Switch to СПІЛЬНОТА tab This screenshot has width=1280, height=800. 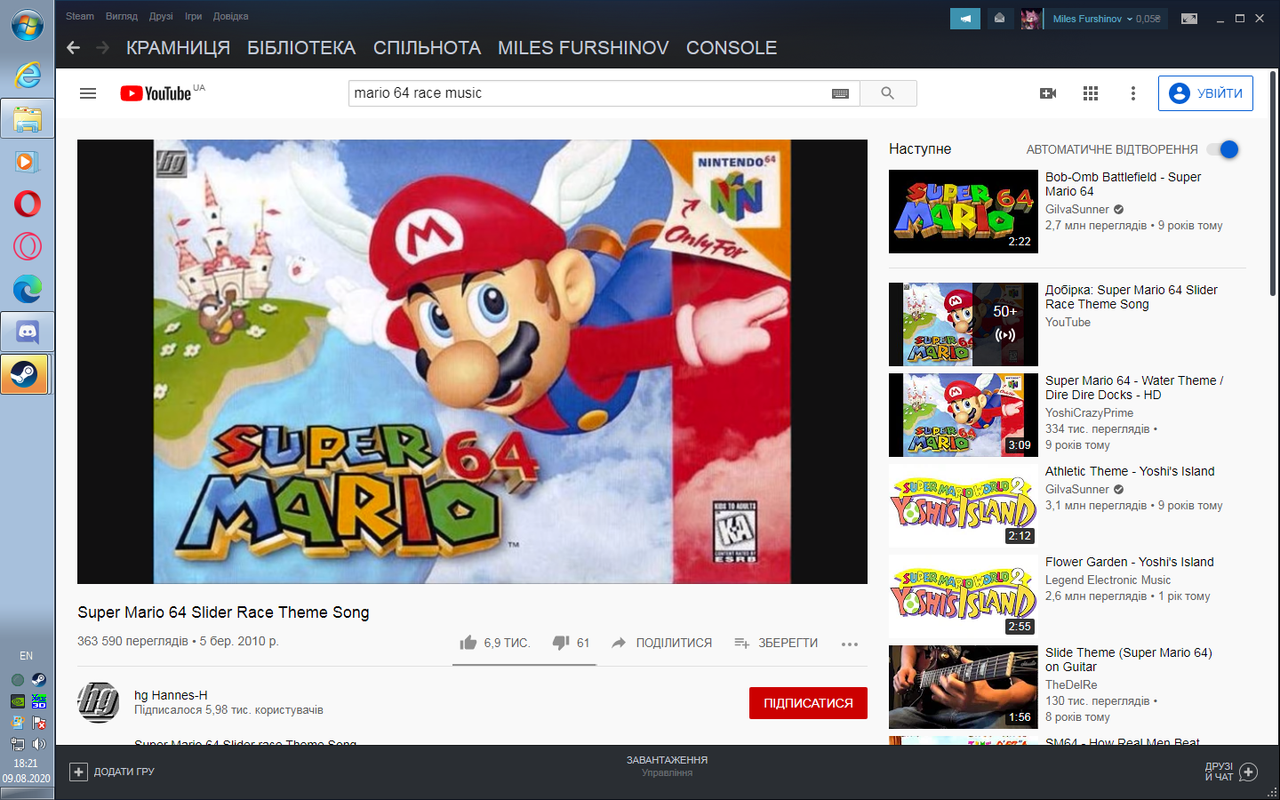[x=427, y=47]
